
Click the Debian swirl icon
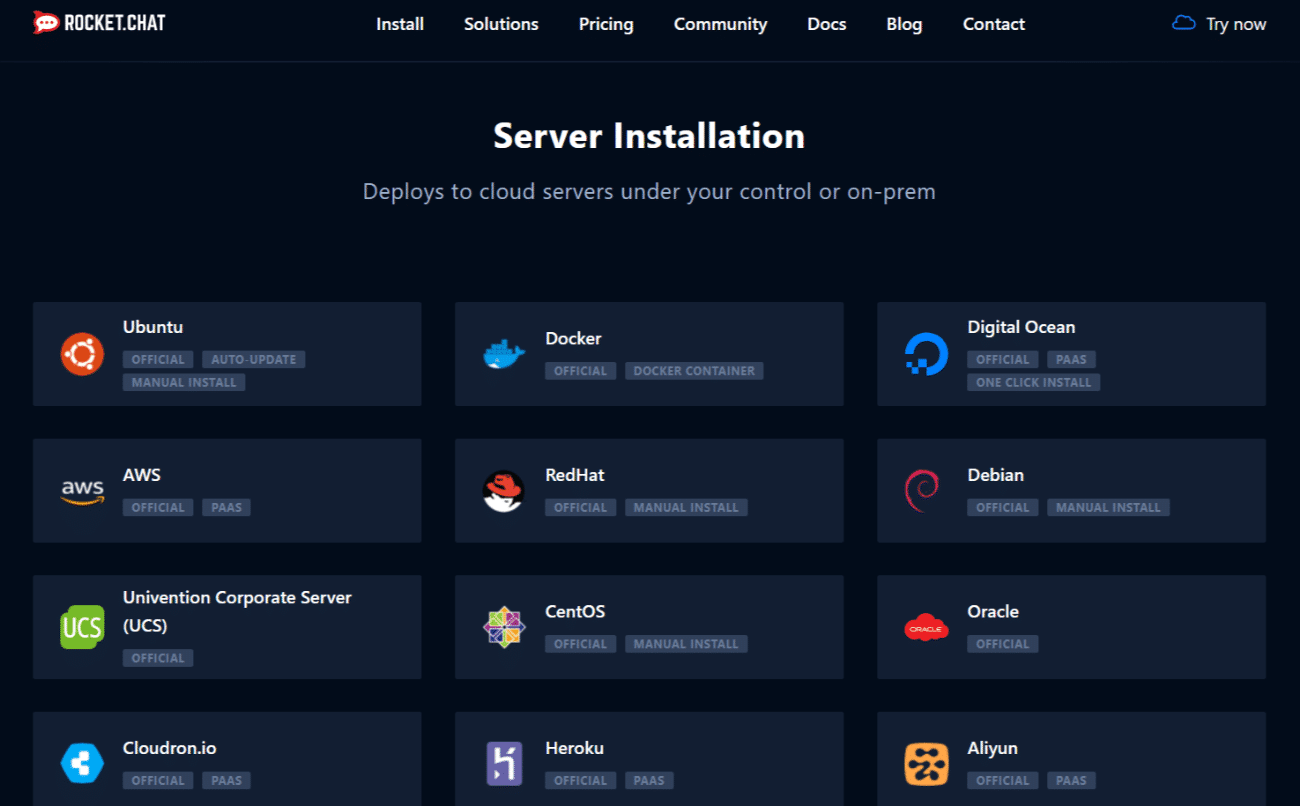926,490
